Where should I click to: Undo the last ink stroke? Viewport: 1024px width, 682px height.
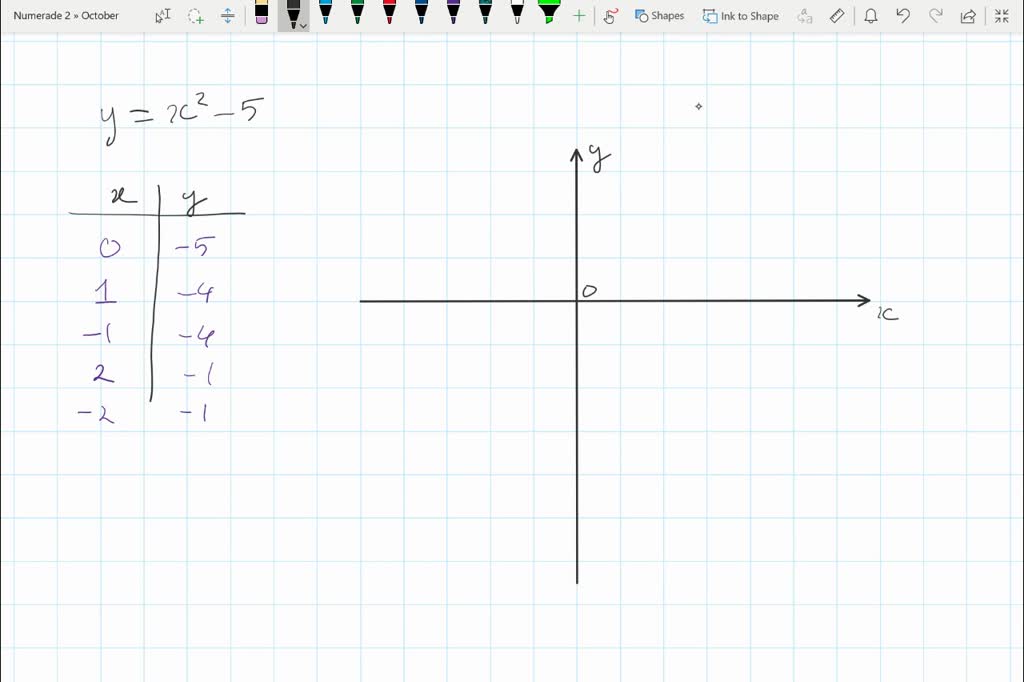903,16
